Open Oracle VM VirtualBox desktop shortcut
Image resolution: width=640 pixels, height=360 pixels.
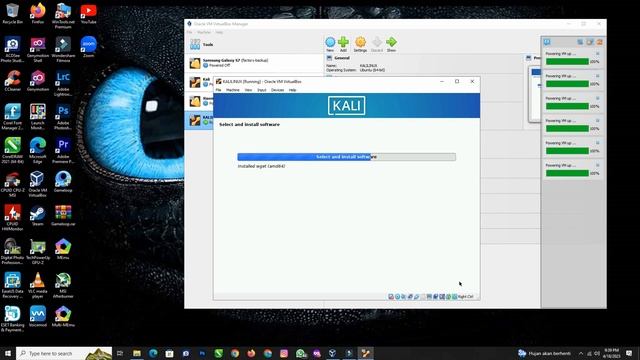(x=38, y=184)
